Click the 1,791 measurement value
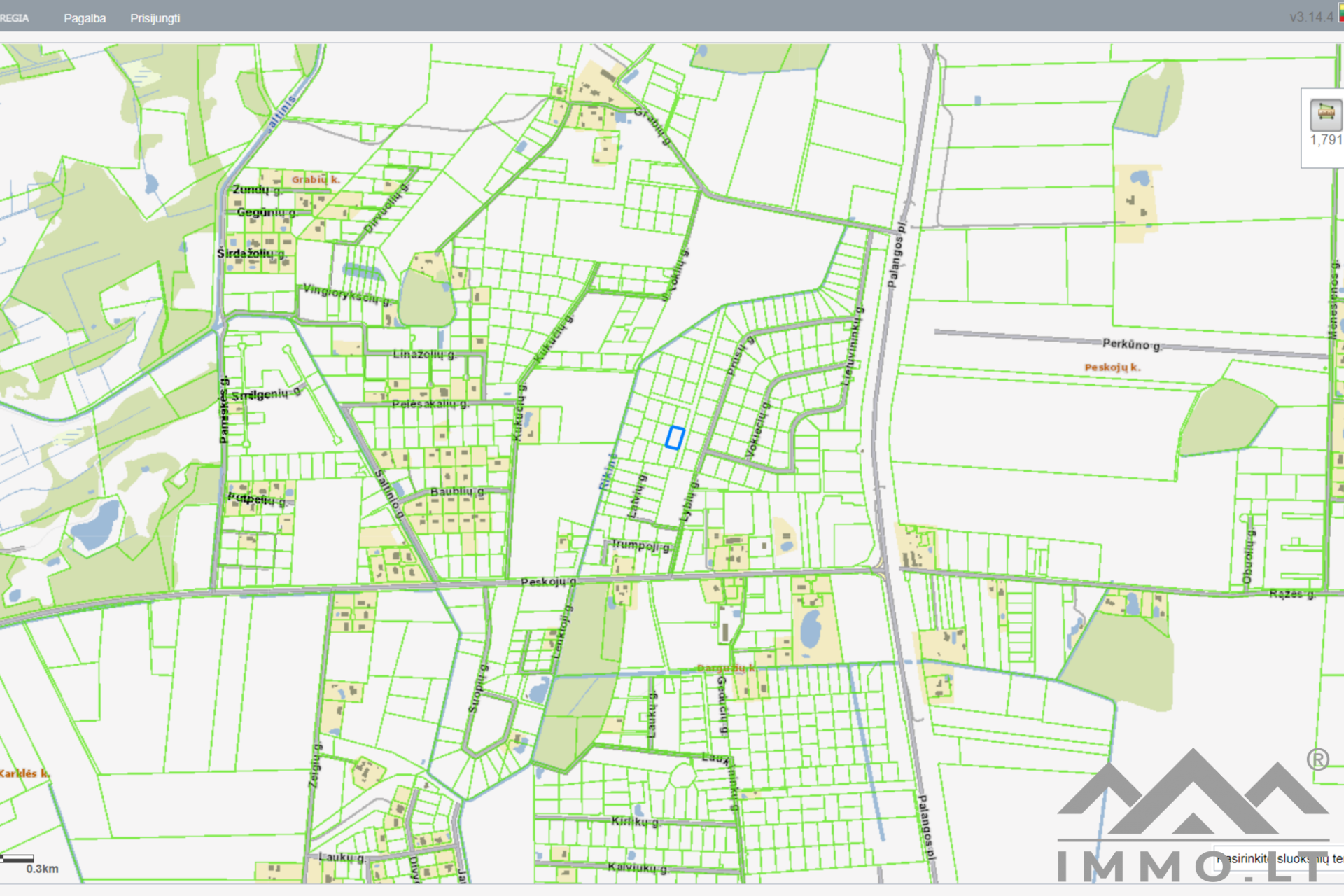The height and width of the screenshot is (896, 1344). coord(1326,140)
